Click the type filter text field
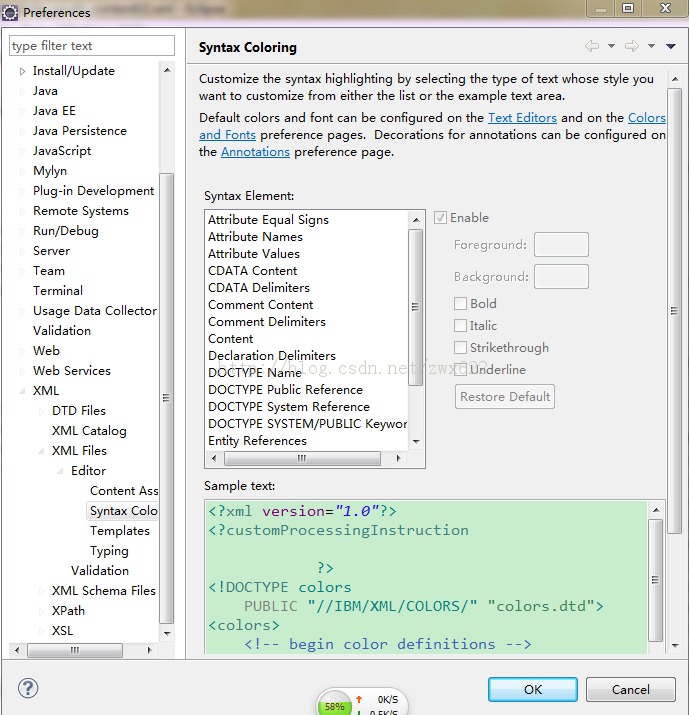The image size is (689, 715). click(91, 46)
